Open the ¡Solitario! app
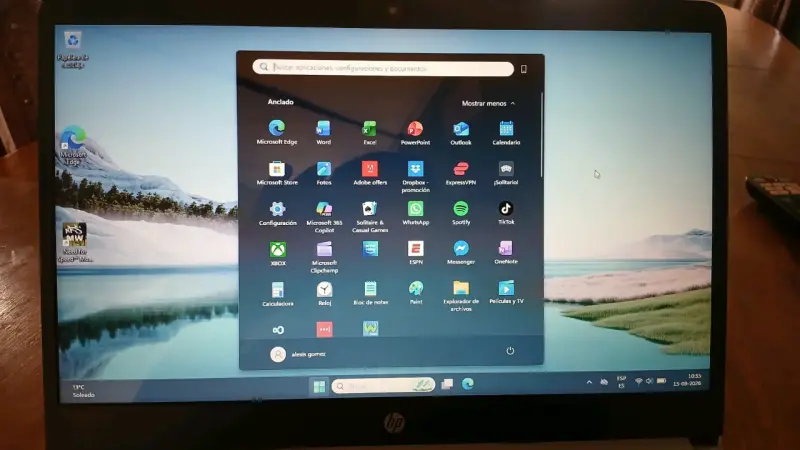Screen dimensions: 800x450 pyautogui.click(x=506, y=173)
